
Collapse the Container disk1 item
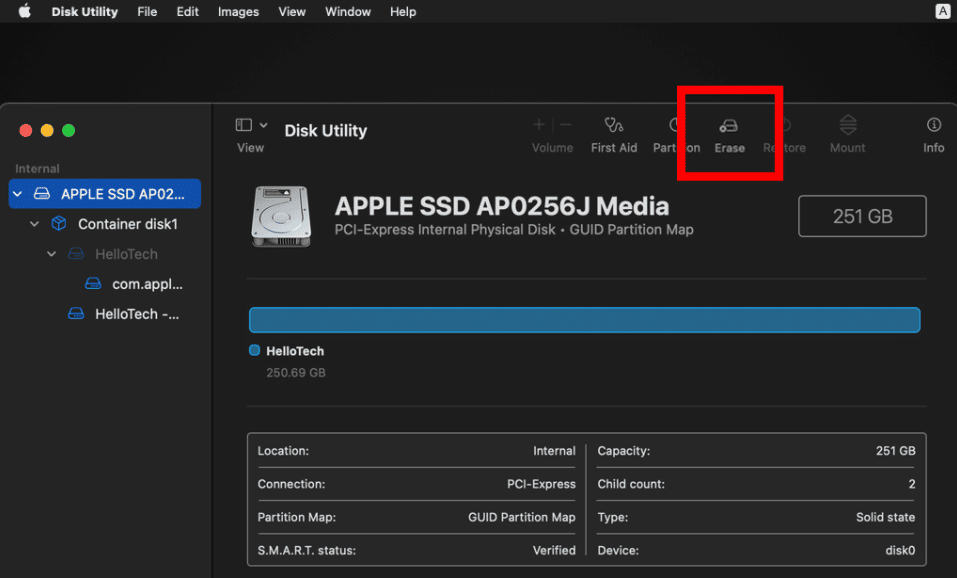pos(35,224)
